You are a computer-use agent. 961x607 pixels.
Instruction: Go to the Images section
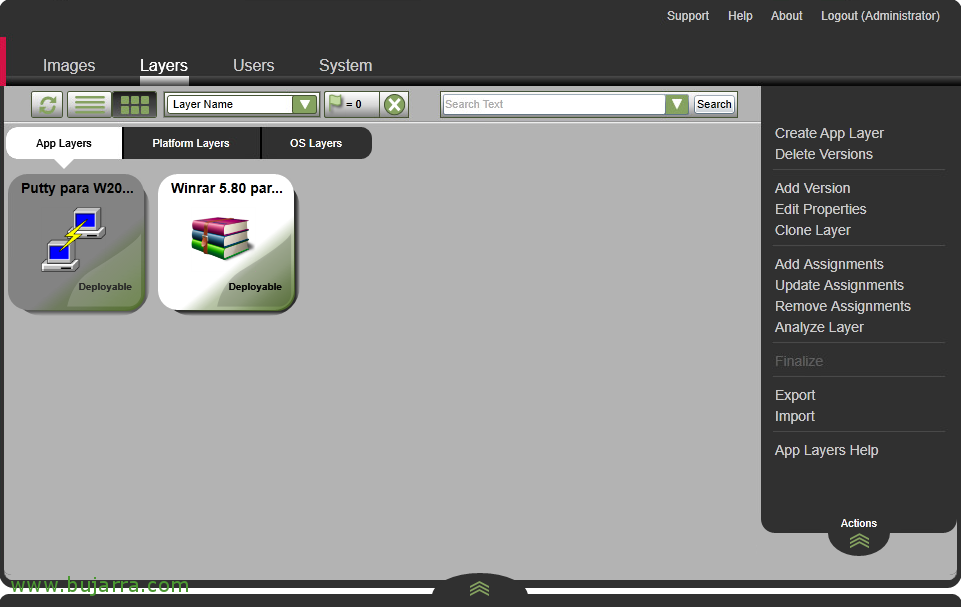[69, 65]
